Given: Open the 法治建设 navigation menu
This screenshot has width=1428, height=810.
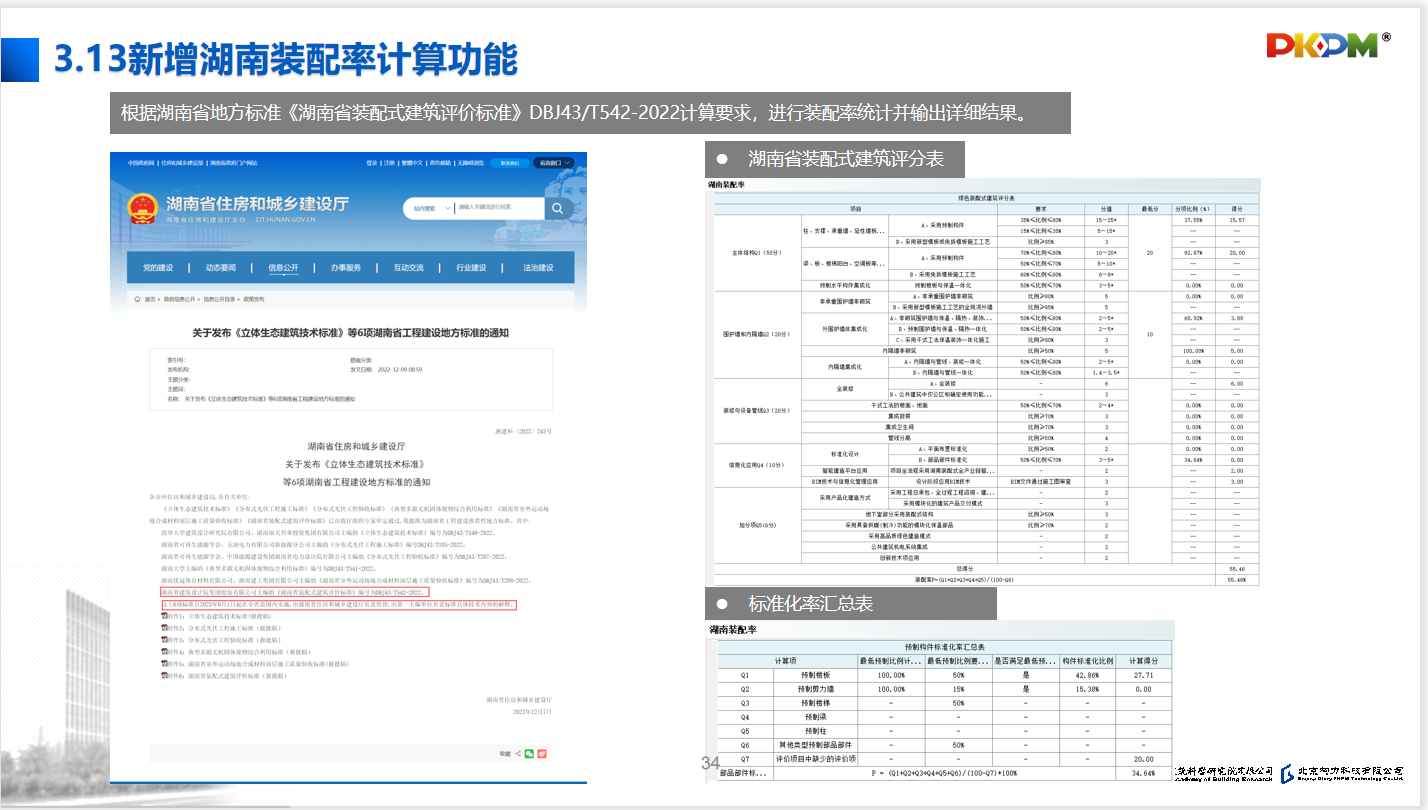Looking at the screenshot, I should coord(538,268).
